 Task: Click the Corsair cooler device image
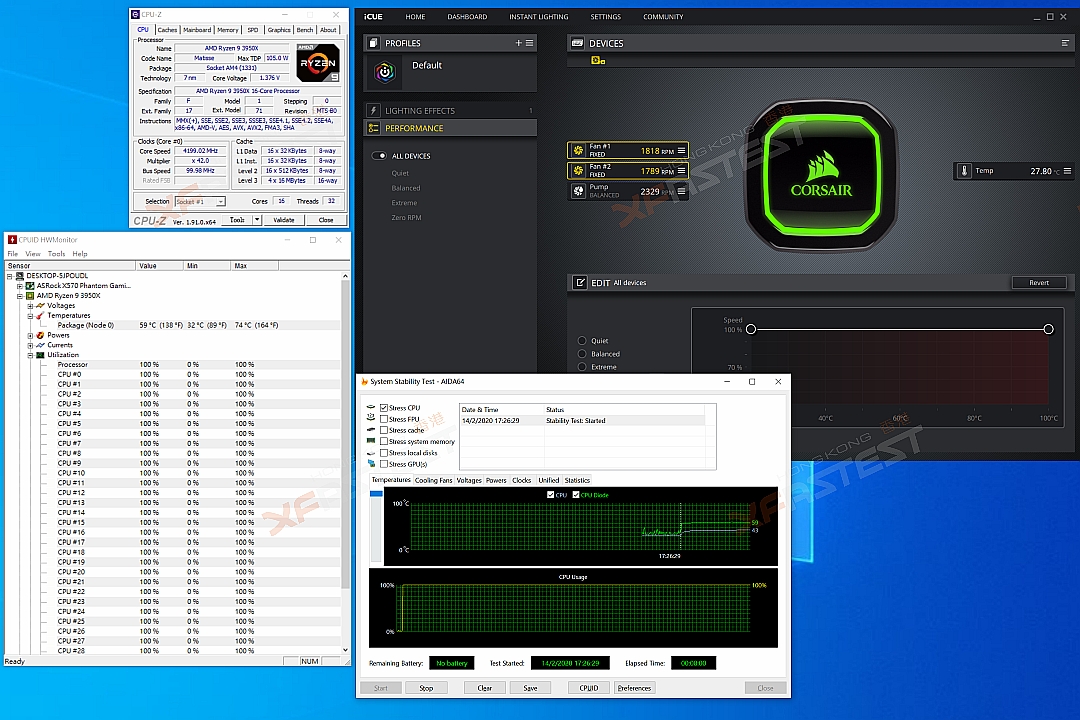coord(820,178)
